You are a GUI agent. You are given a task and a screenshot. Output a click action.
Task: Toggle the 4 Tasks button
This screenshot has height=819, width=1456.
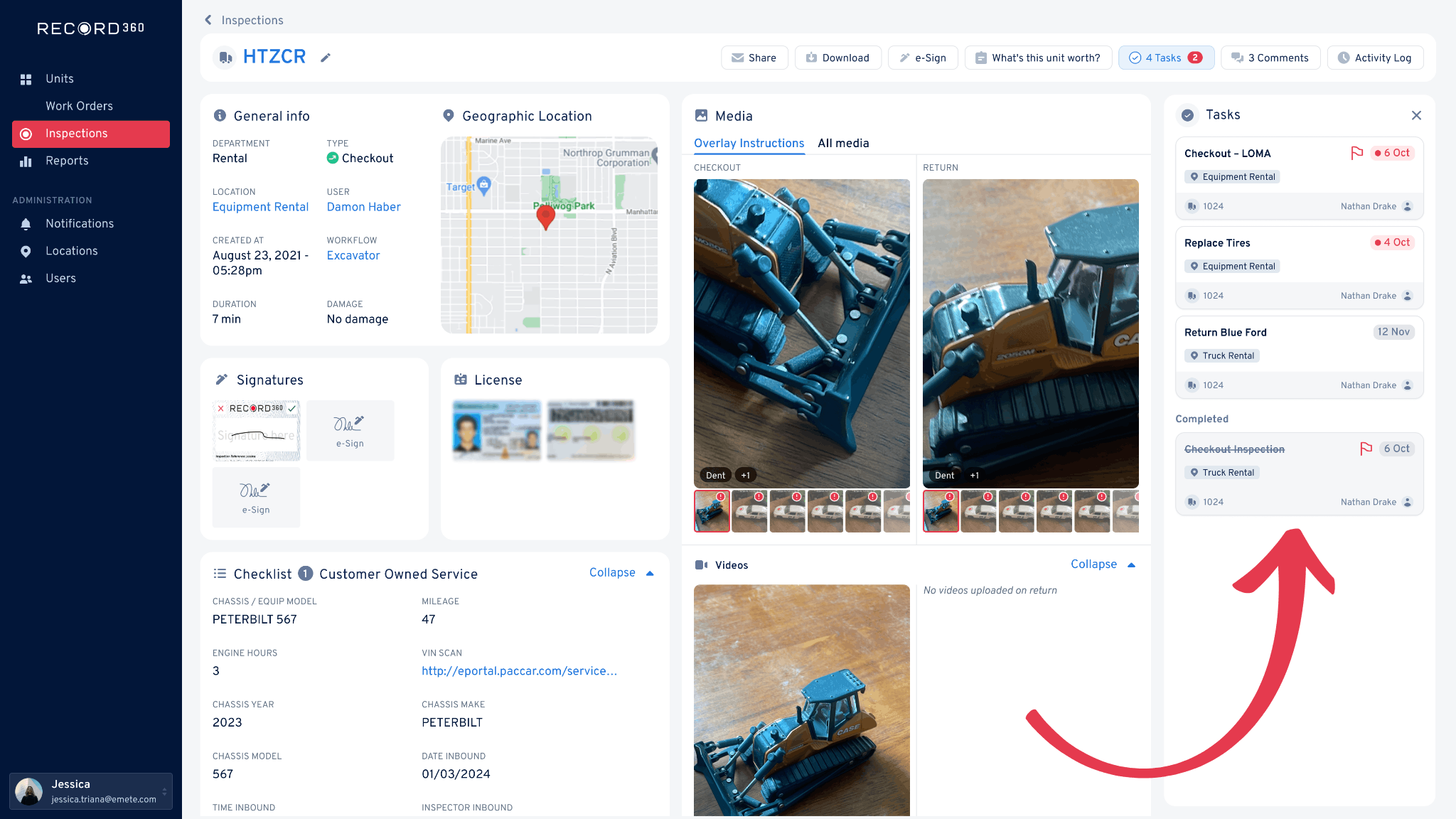pos(1165,58)
